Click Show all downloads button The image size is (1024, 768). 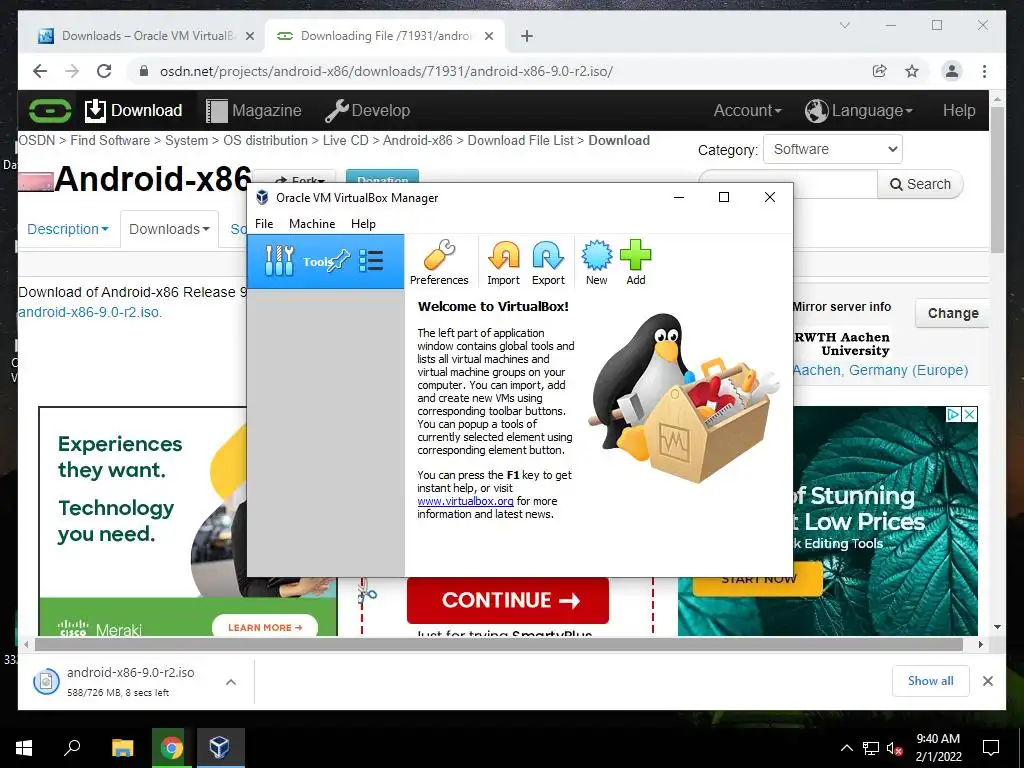930,681
